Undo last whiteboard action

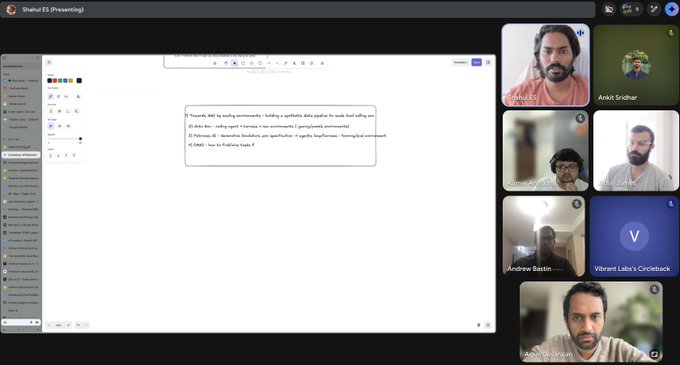(x=78, y=325)
